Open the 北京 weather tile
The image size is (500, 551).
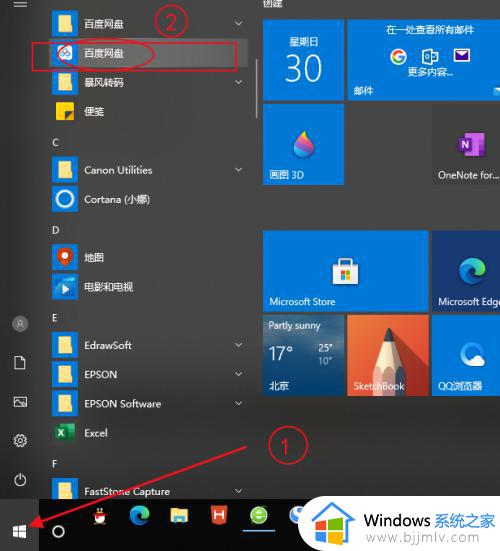[303, 355]
